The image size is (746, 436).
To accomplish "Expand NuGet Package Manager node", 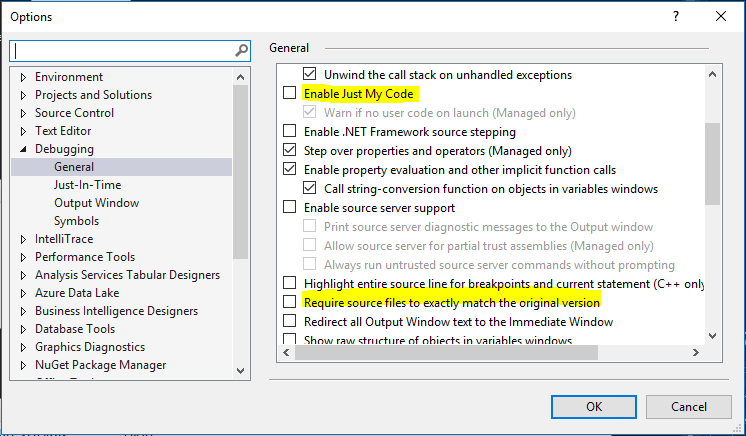I will click(x=24, y=365).
